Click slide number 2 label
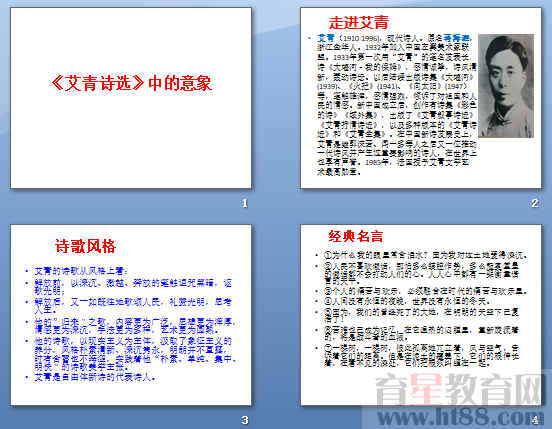 coord(535,203)
